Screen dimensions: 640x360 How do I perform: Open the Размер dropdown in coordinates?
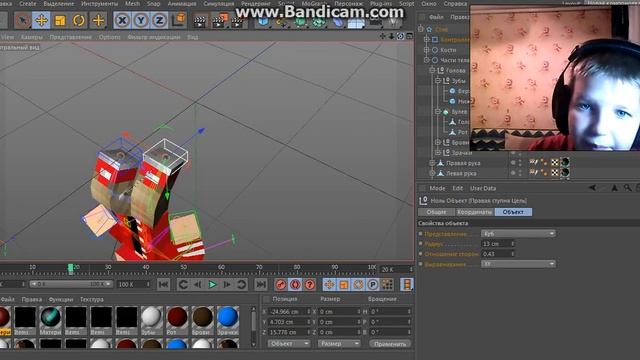339,344
